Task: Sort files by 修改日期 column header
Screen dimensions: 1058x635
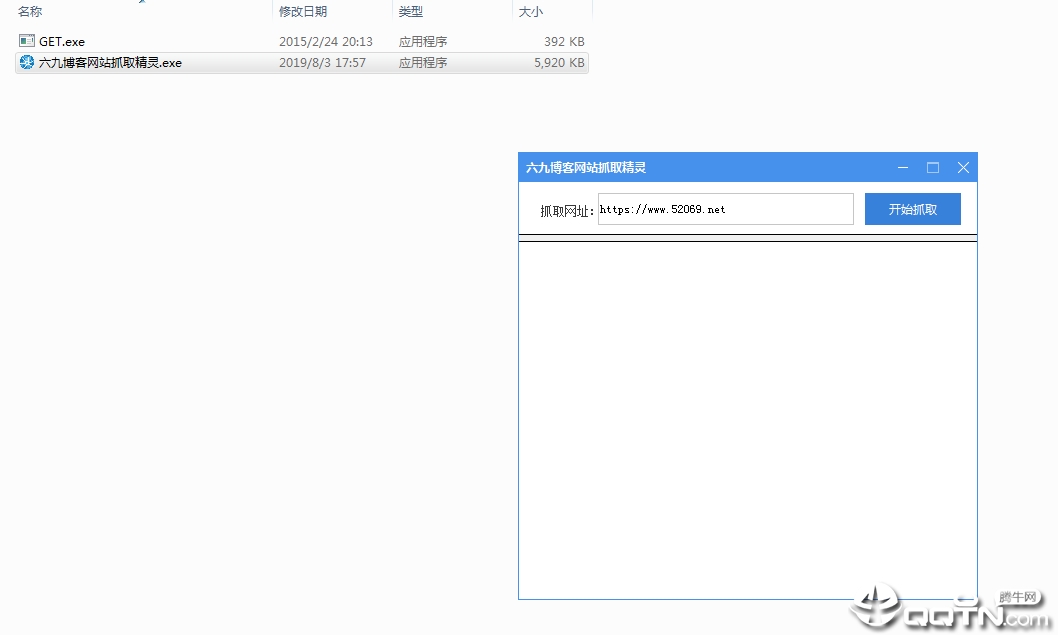Action: click(x=303, y=11)
